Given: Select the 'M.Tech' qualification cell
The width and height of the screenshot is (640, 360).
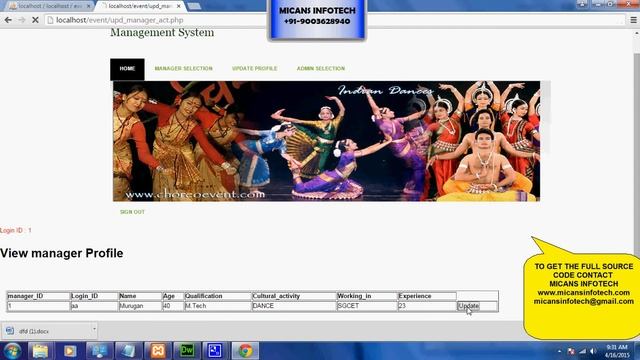Looking at the screenshot, I should (x=218, y=306).
